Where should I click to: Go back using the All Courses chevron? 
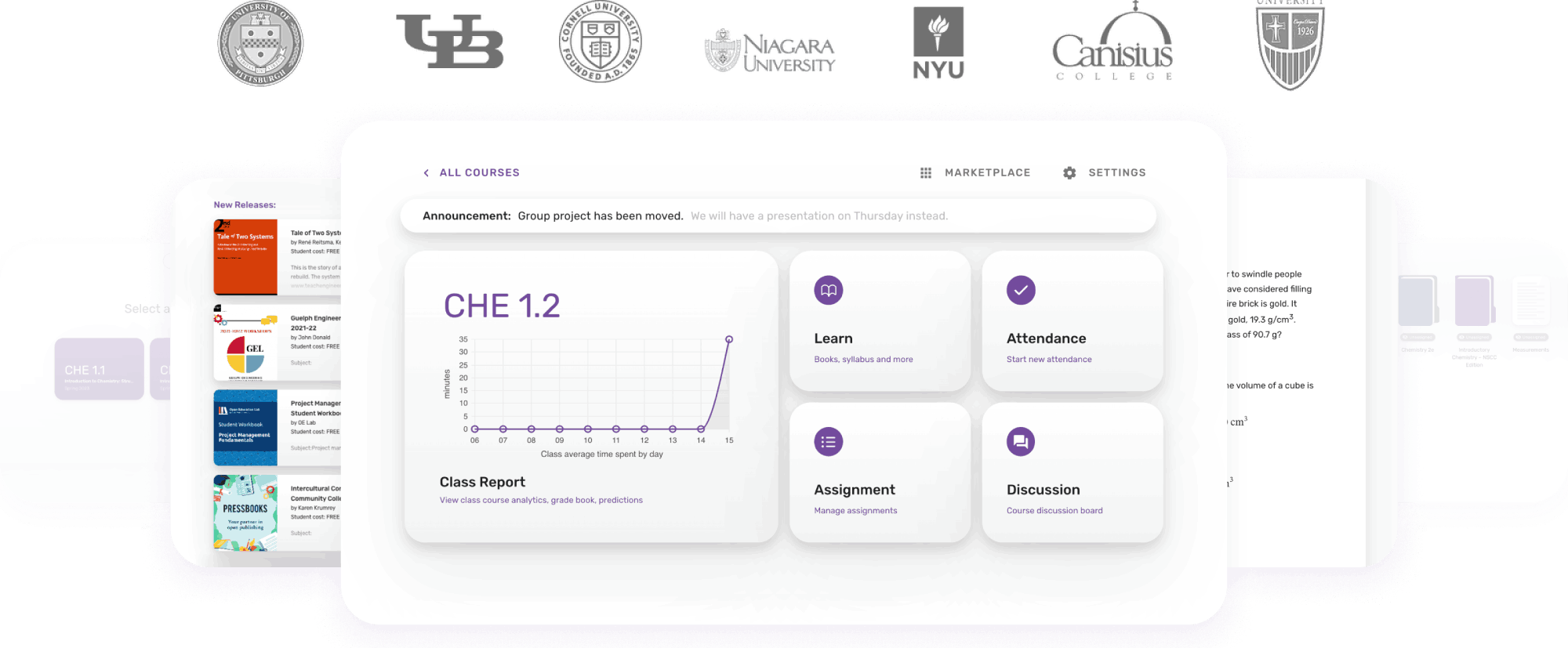click(x=426, y=173)
